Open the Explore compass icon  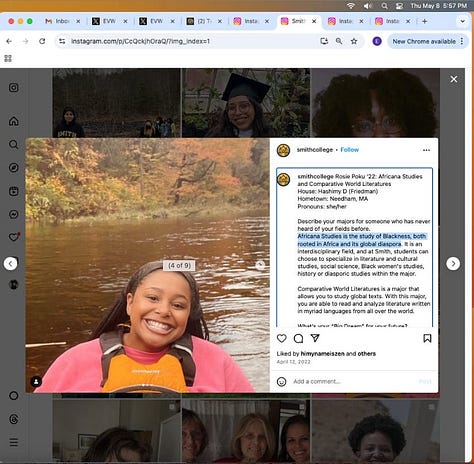14,167
